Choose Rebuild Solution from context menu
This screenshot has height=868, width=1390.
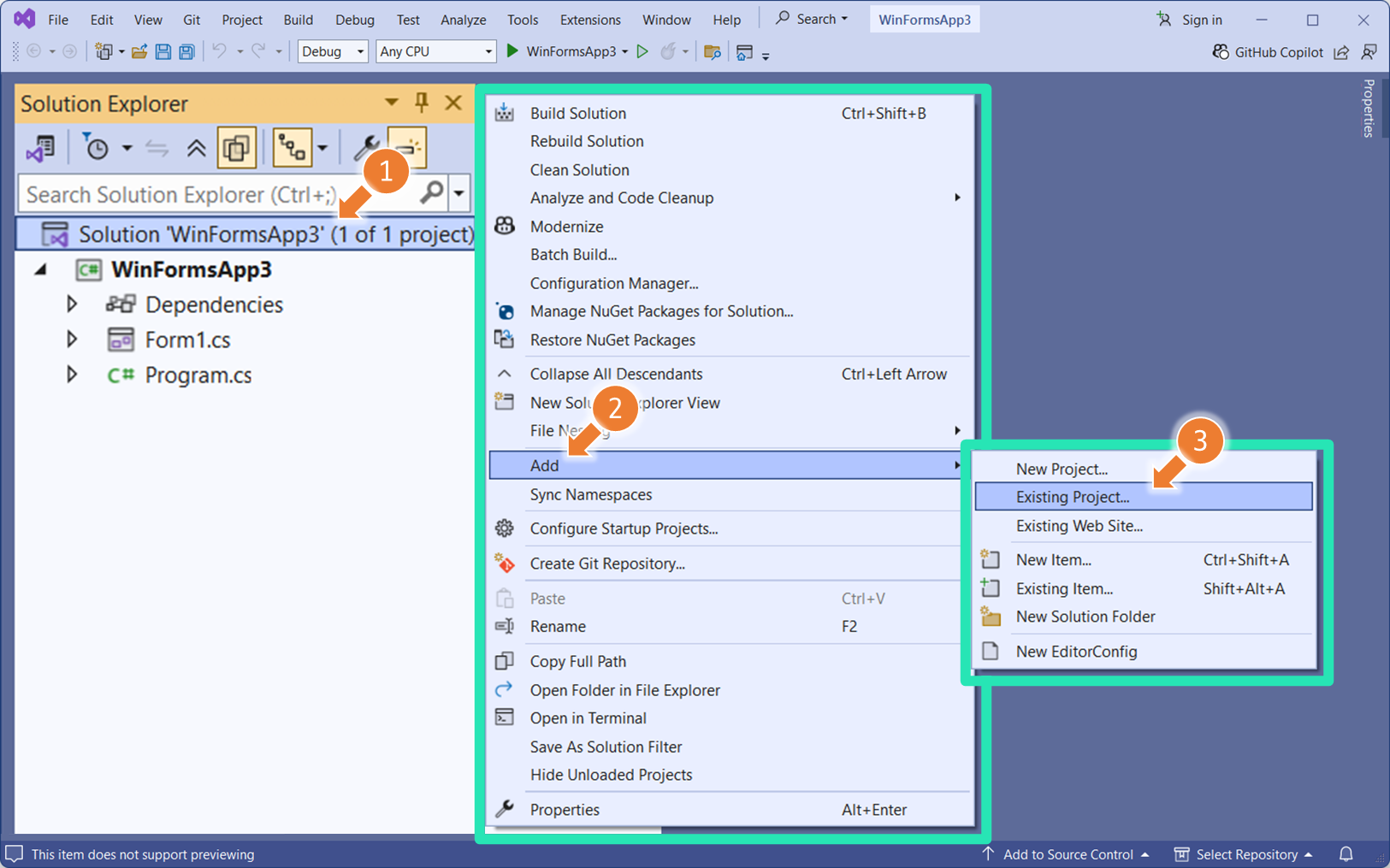(730, 141)
